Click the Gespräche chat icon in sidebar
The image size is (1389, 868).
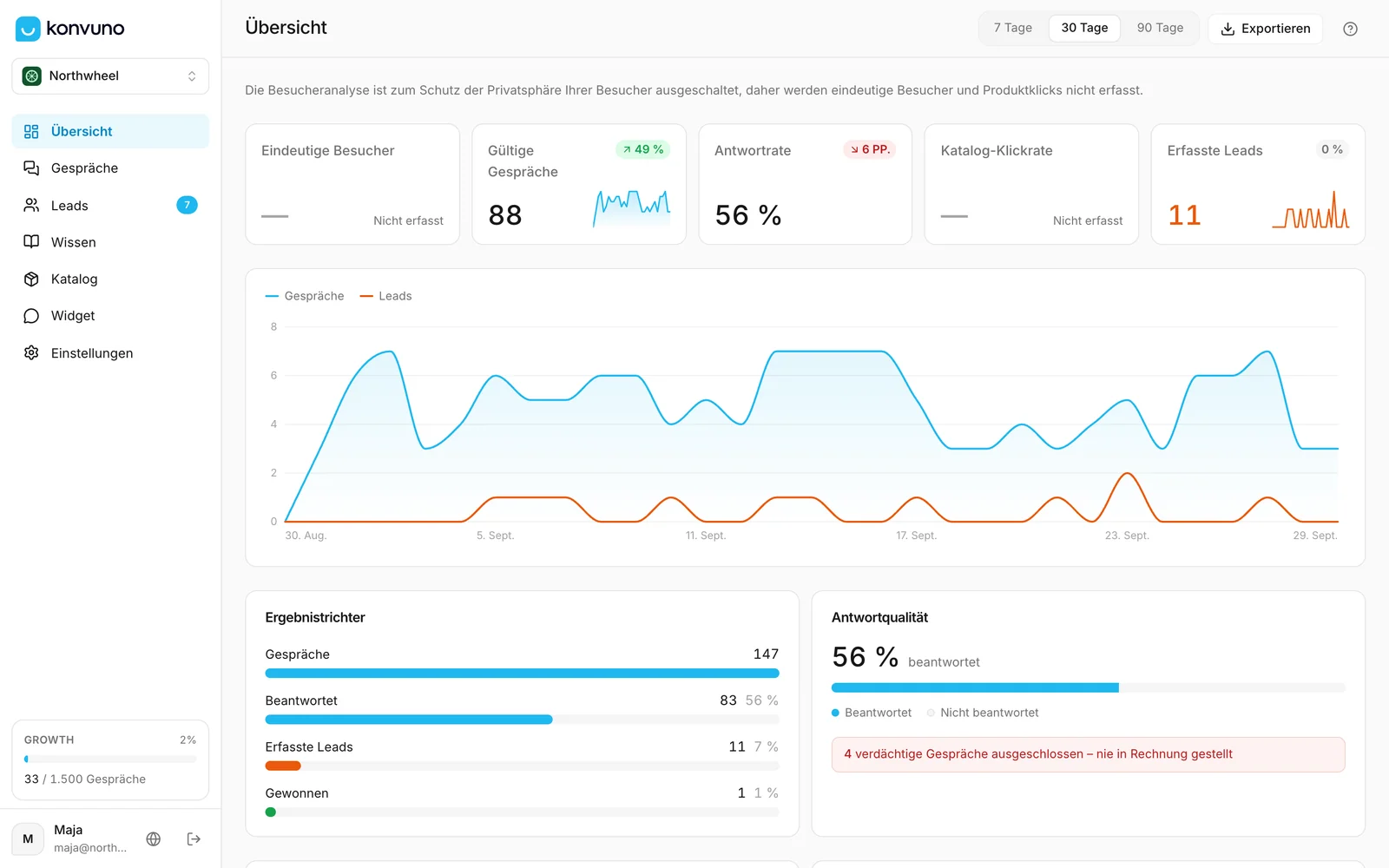[31, 168]
